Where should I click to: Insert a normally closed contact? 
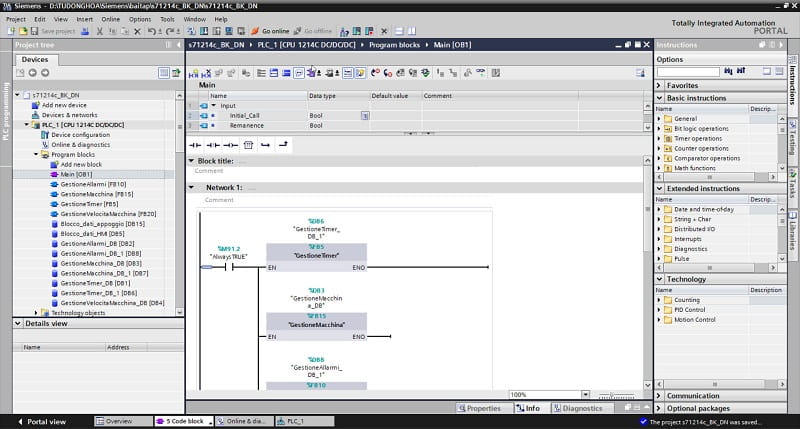(213, 145)
